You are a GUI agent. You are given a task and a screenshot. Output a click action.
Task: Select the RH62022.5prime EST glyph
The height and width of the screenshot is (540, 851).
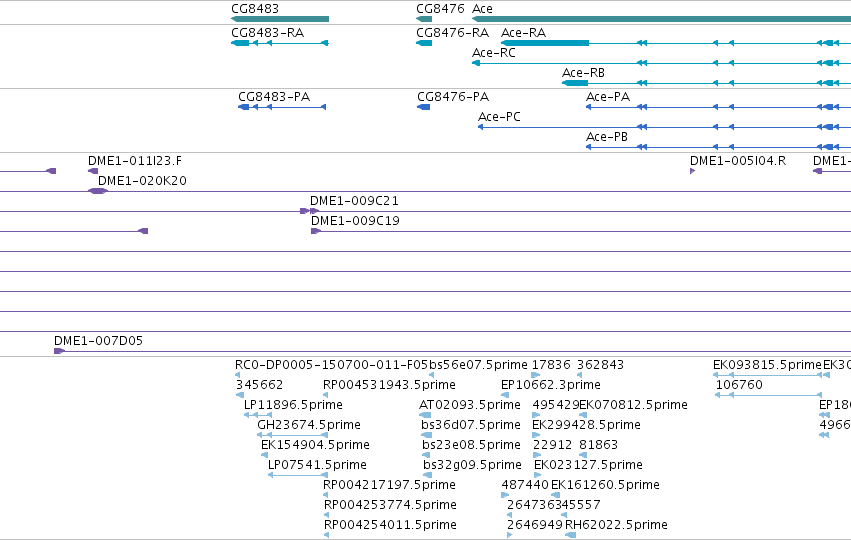570,535
